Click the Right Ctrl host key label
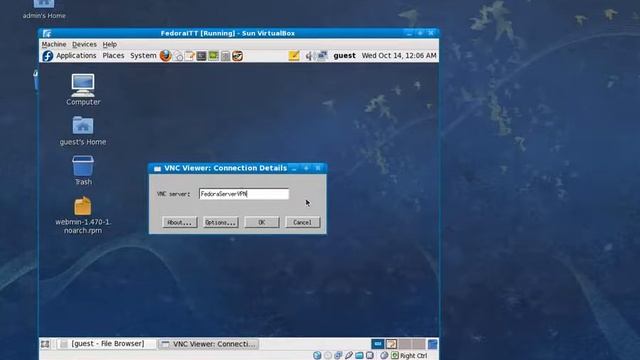This screenshot has width=640, height=360. coord(413,356)
